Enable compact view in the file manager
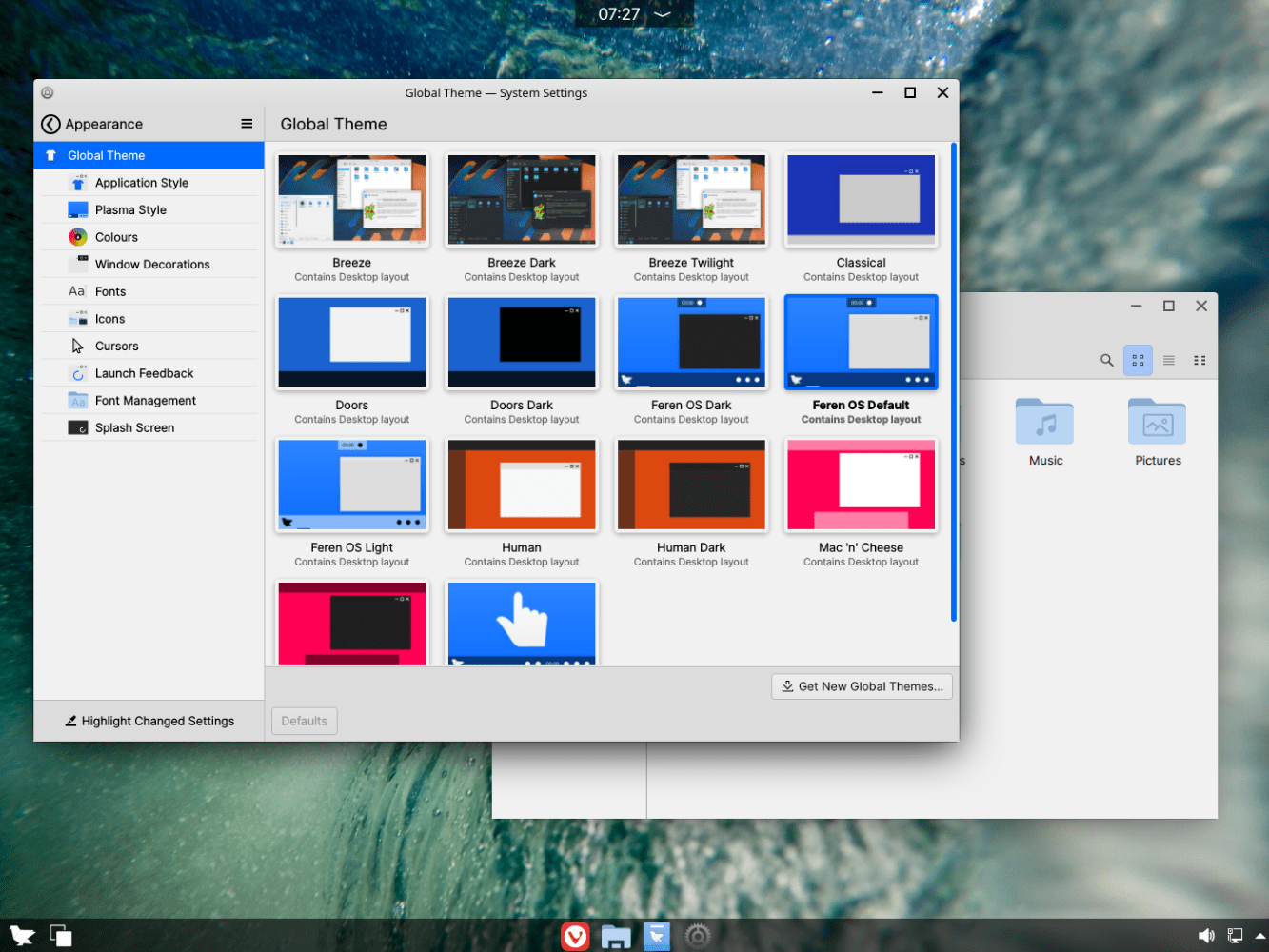This screenshot has width=1269, height=952. click(x=1200, y=360)
